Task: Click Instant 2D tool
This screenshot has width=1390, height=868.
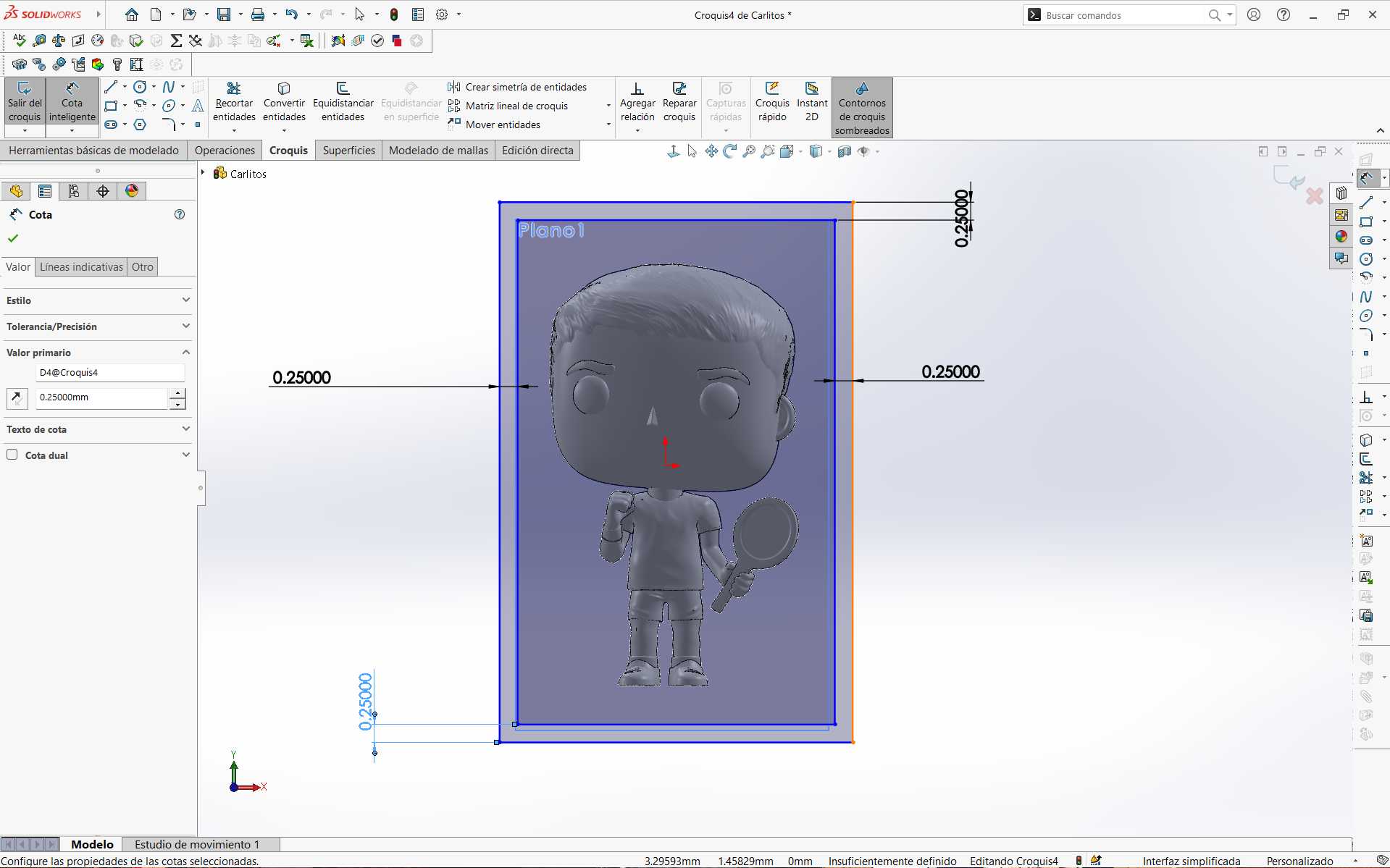Action: point(812,103)
